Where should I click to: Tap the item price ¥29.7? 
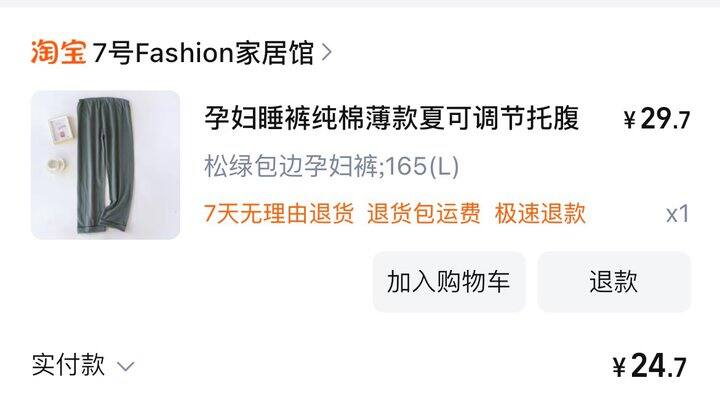657,119
